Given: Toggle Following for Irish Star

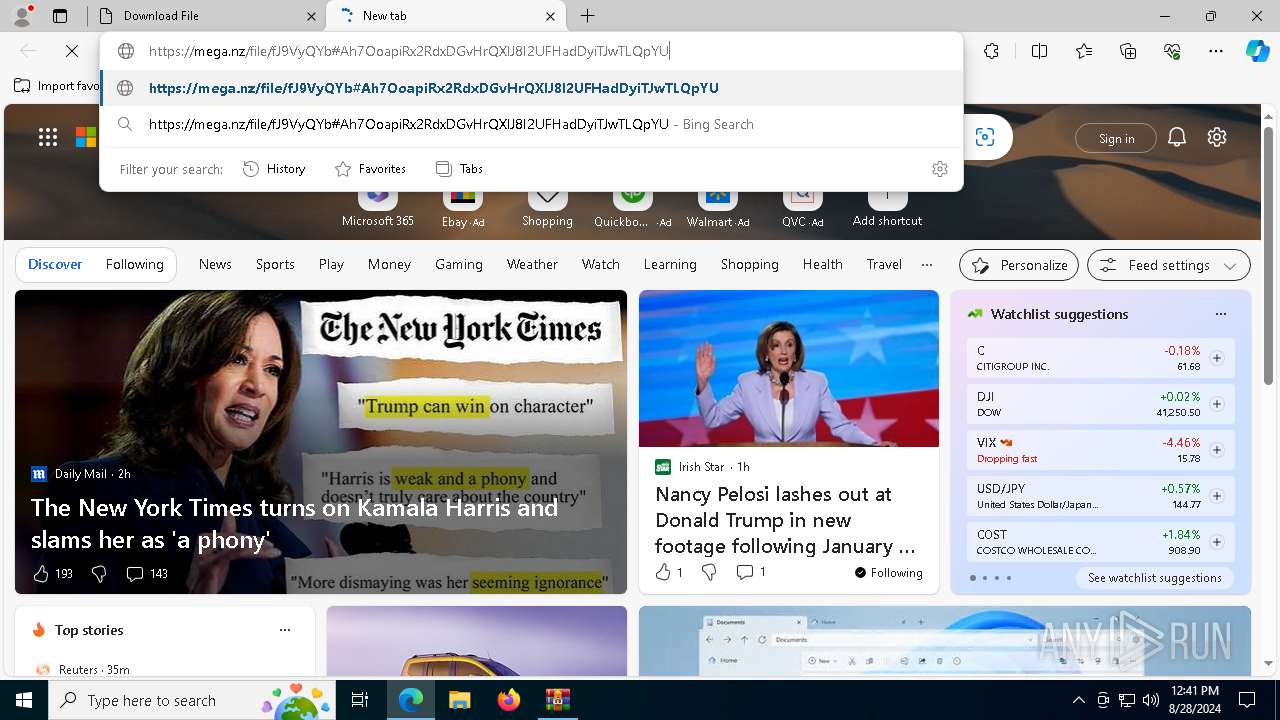Looking at the screenshot, I should click(888, 573).
